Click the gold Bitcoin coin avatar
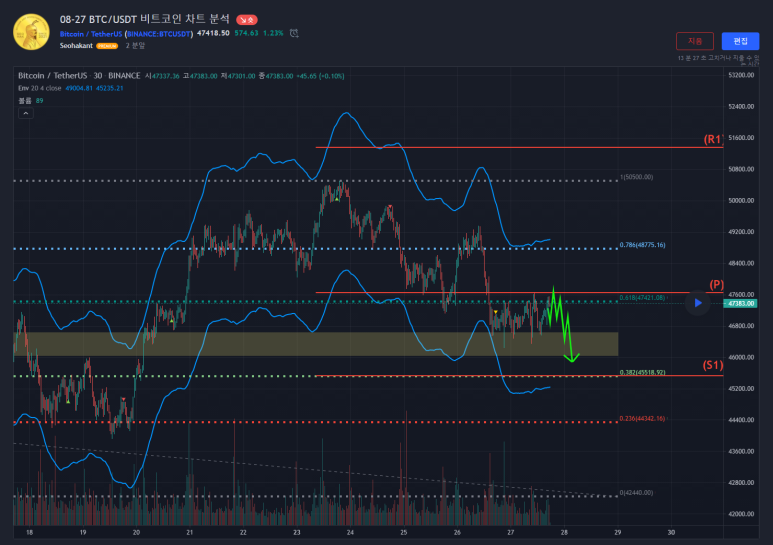 [32, 31]
